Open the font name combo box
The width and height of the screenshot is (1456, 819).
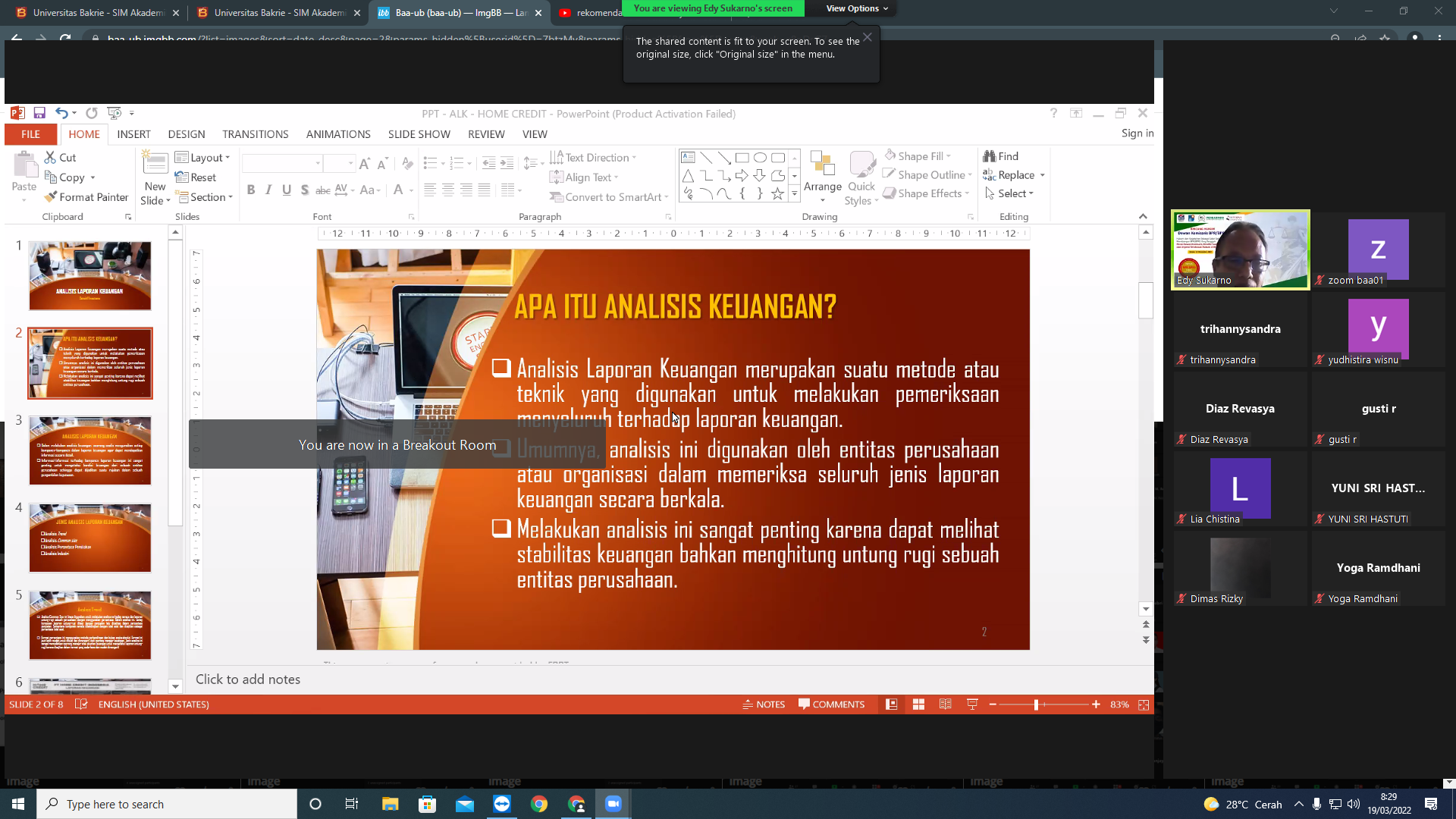click(x=282, y=164)
